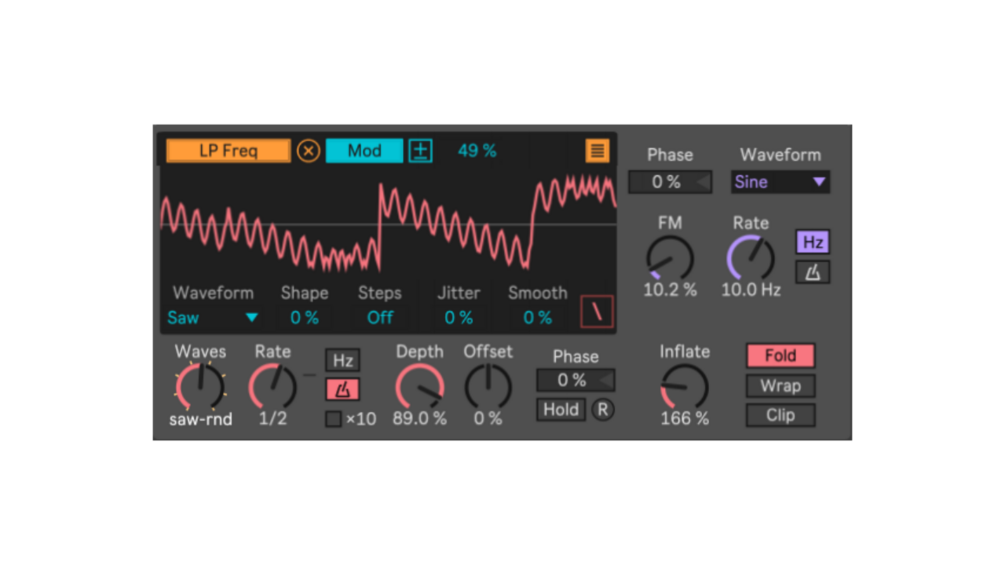Click the saw-rnd waves value
The height and width of the screenshot is (565, 1005).
click(x=200, y=419)
